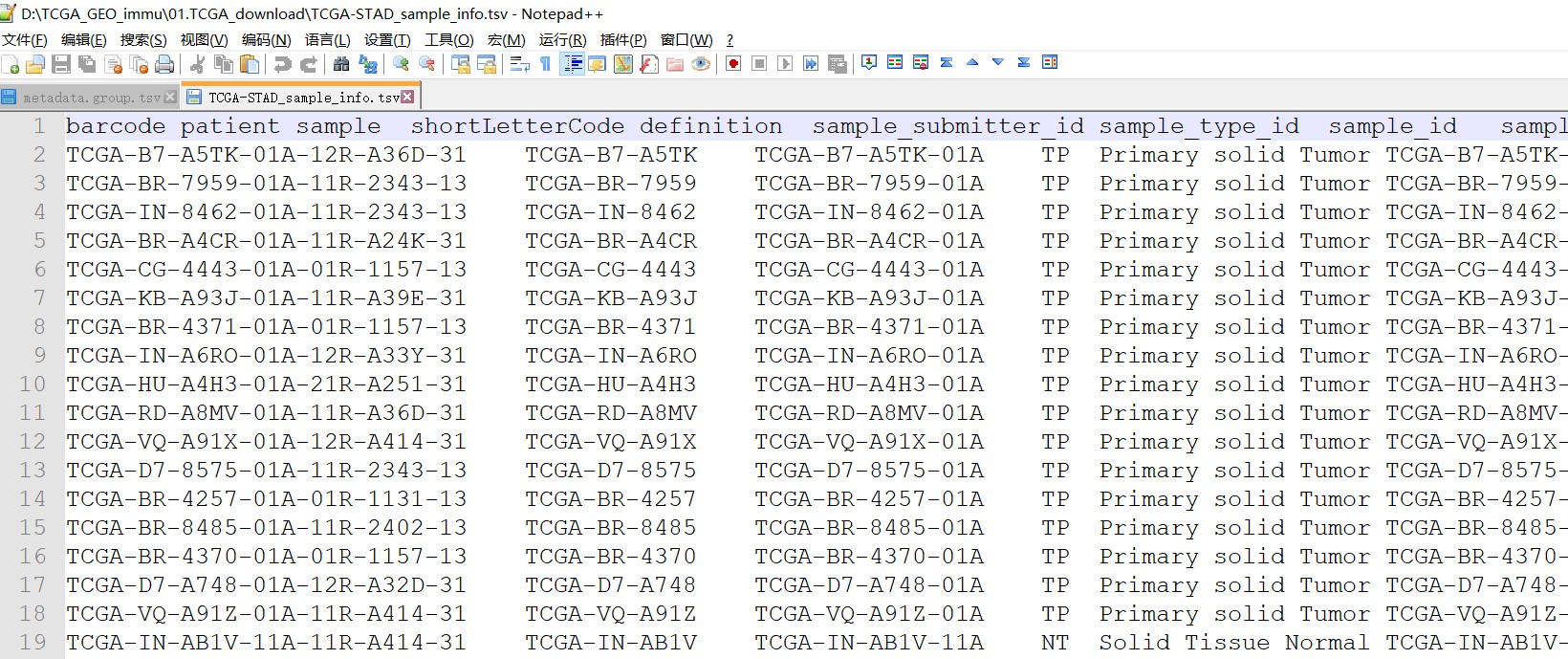
Task: Close the TCGA-STAD_sample_info.tsv tab
Action: (408, 97)
